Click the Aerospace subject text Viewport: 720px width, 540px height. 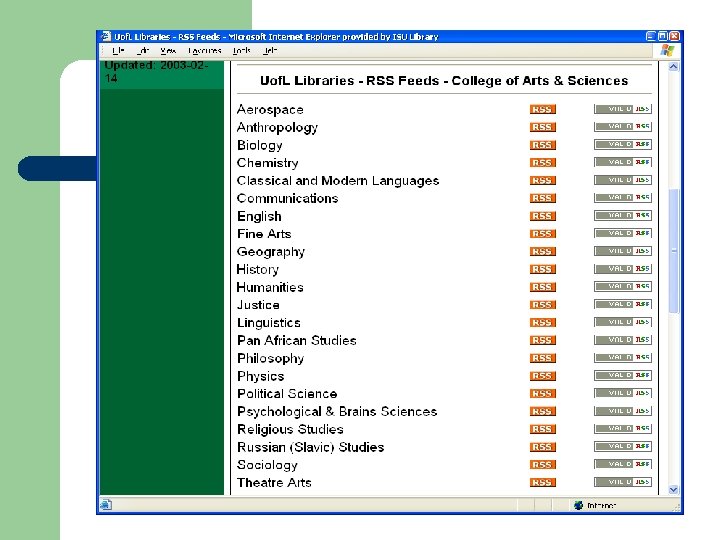tap(270, 110)
